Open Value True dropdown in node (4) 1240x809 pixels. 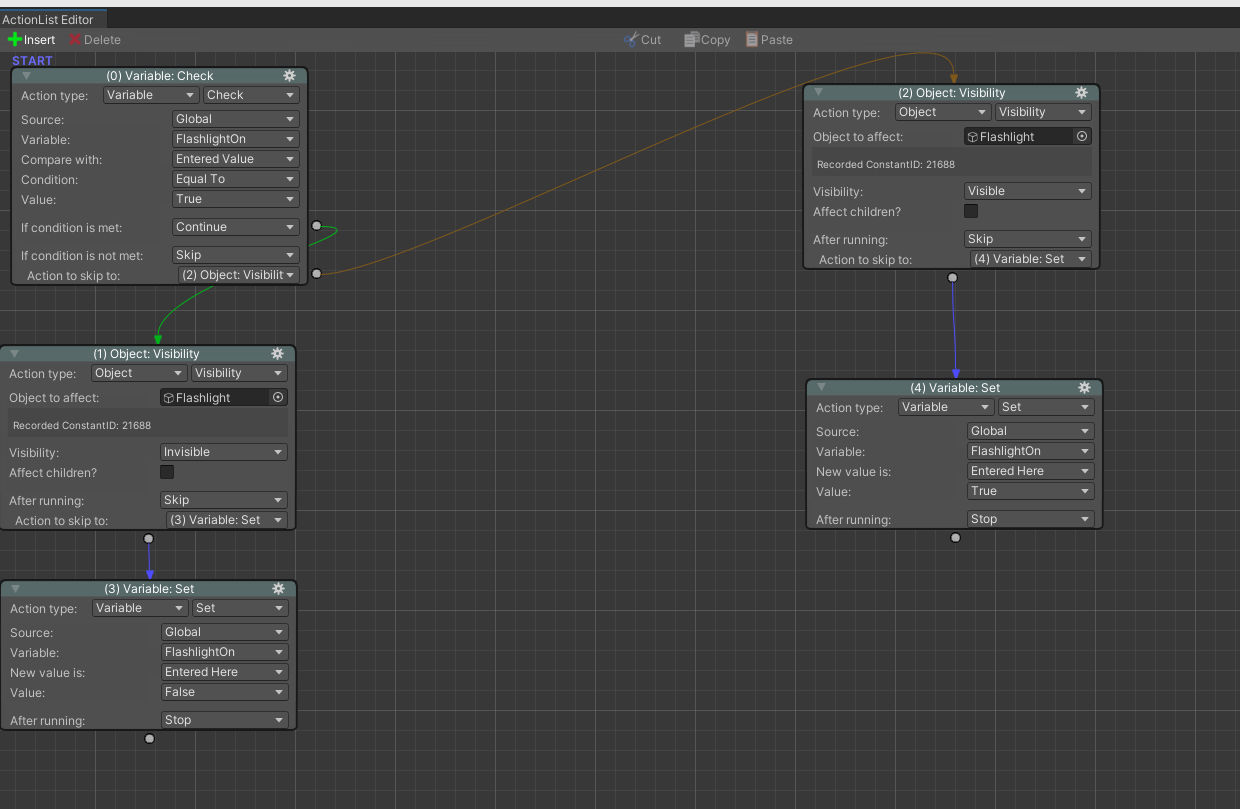[1031, 491]
